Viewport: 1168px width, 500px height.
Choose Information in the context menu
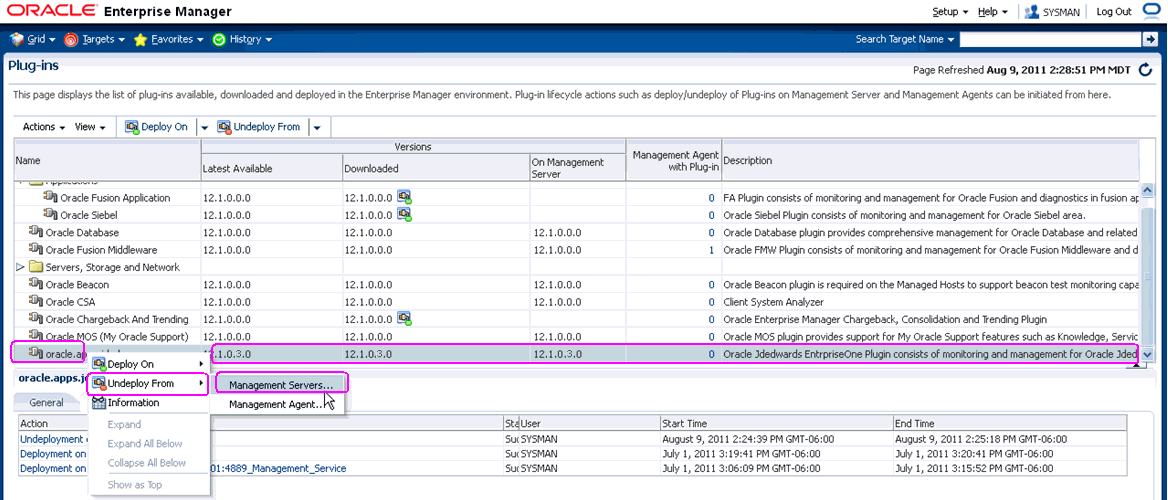coord(133,403)
